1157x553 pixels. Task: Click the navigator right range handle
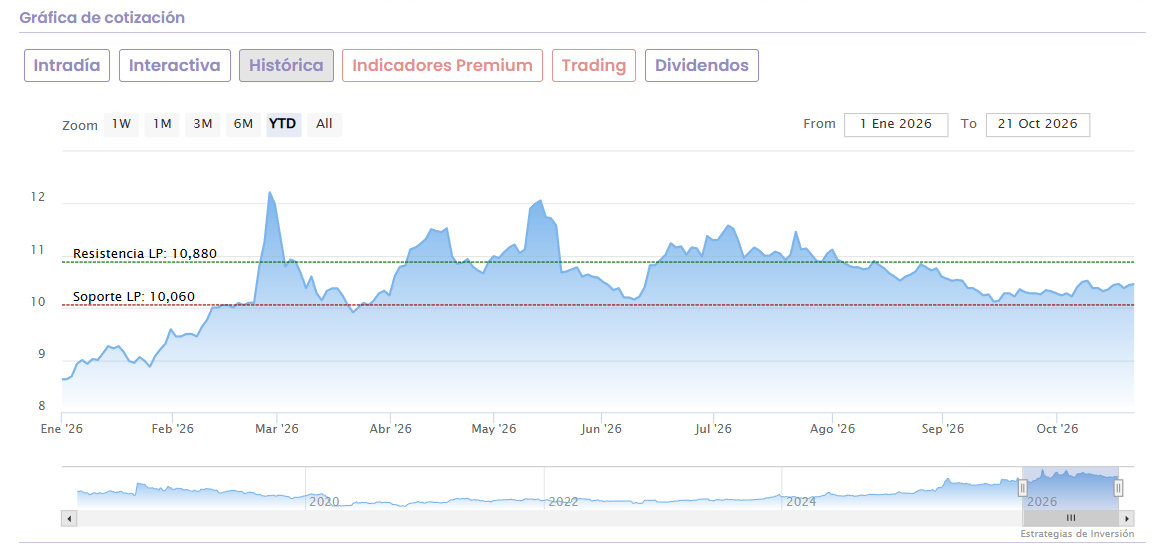[1119, 488]
